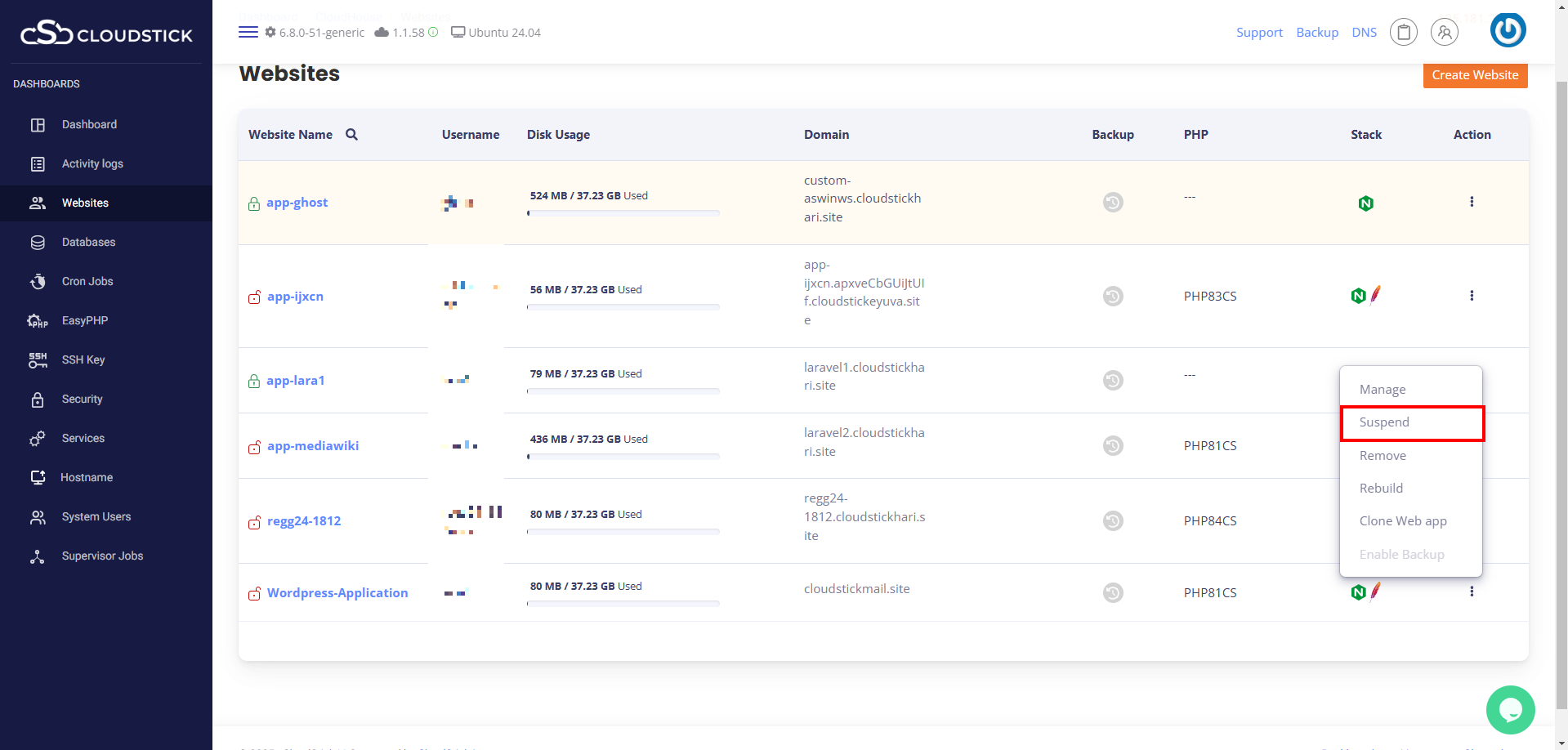The image size is (1568, 750).
Task: Select Rebuild in the action menu
Action: (1381, 489)
